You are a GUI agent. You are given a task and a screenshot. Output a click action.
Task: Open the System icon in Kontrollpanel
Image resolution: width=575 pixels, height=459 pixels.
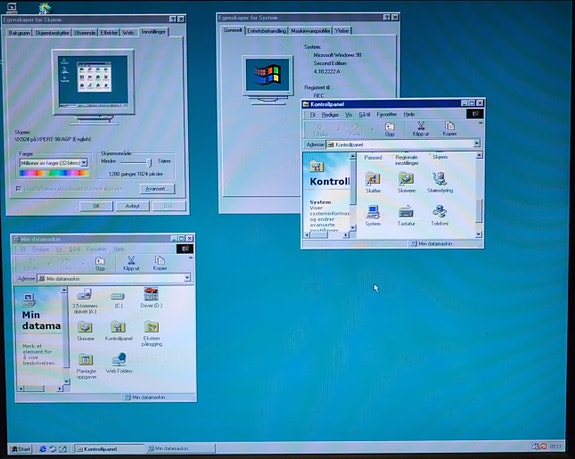click(x=373, y=215)
